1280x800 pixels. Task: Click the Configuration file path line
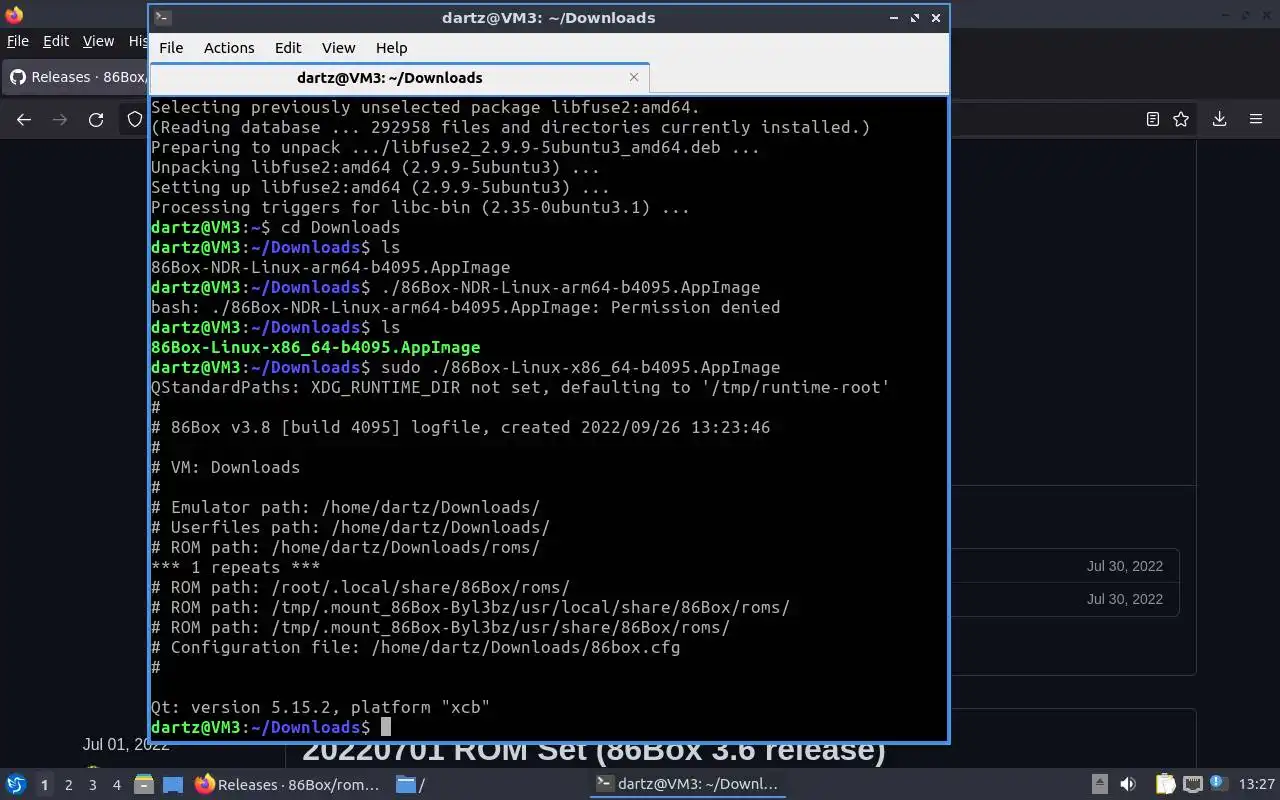(x=415, y=647)
